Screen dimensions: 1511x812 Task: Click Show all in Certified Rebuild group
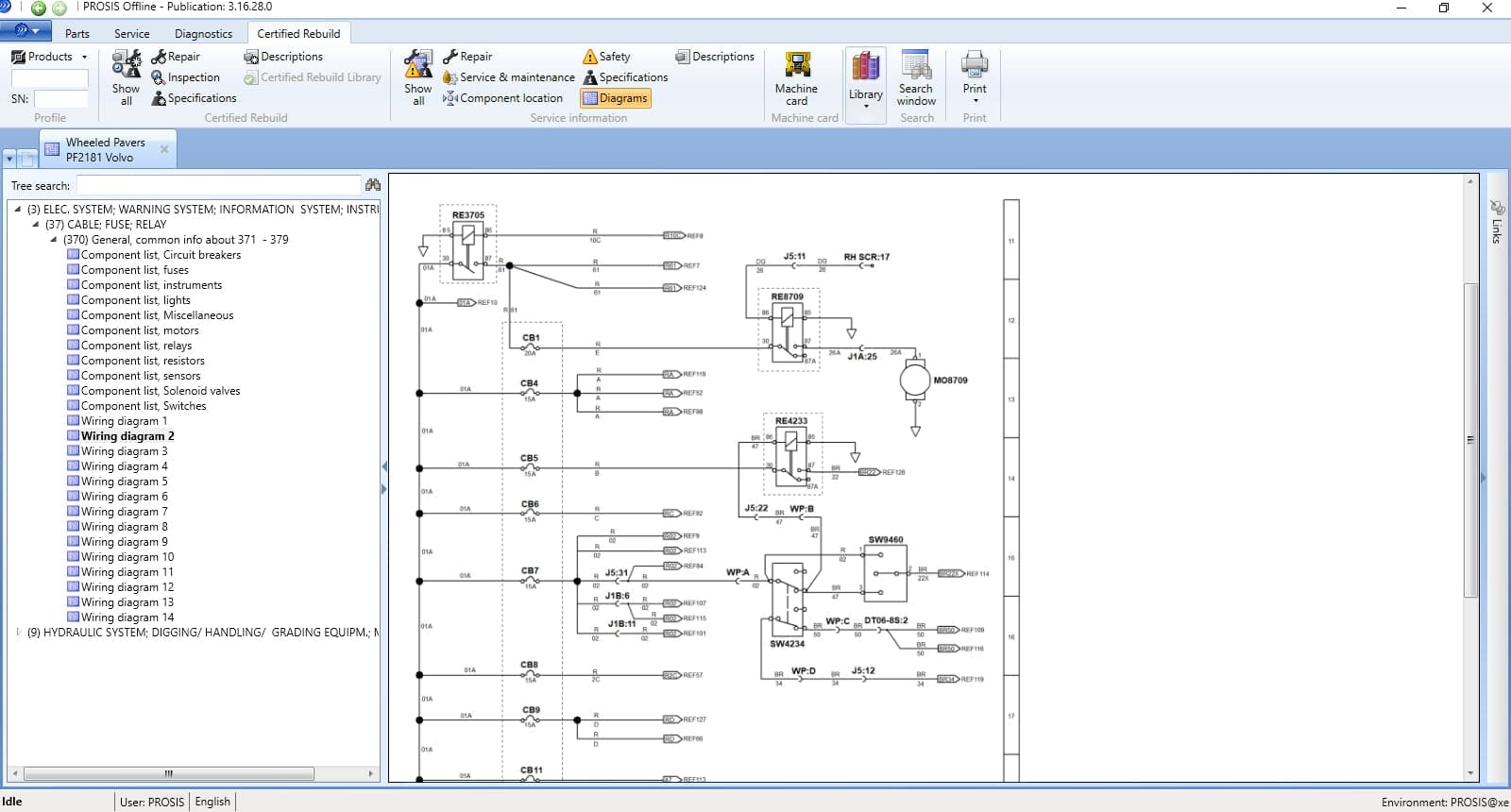click(x=126, y=77)
